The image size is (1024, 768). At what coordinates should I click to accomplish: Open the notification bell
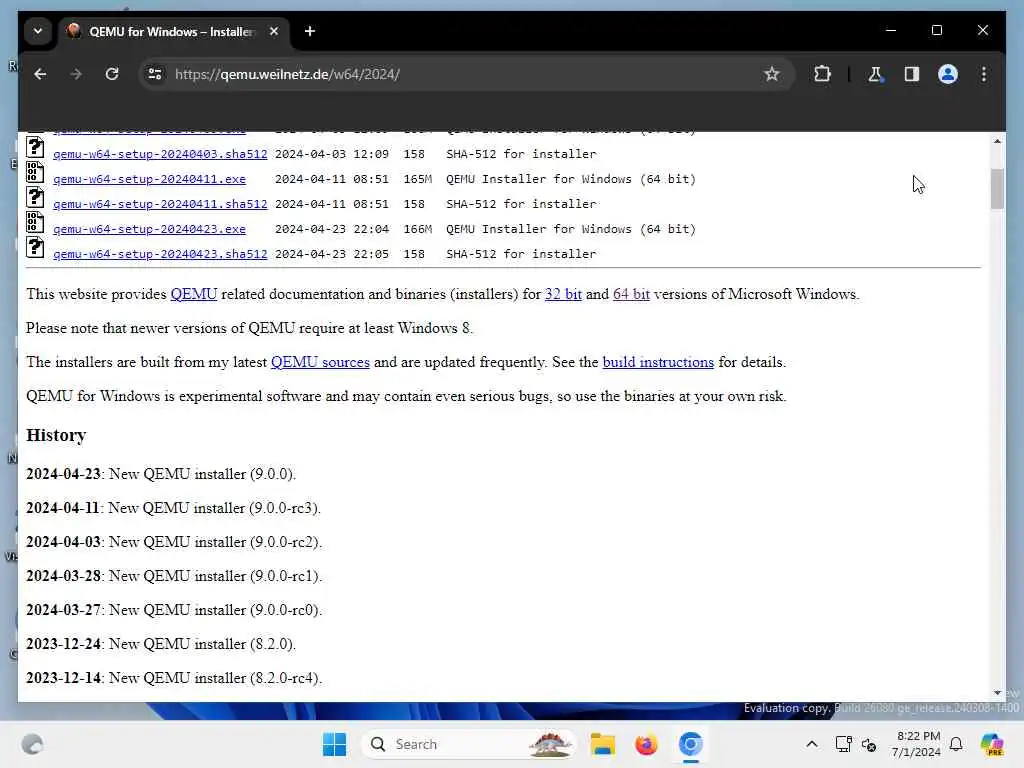click(956, 744)
